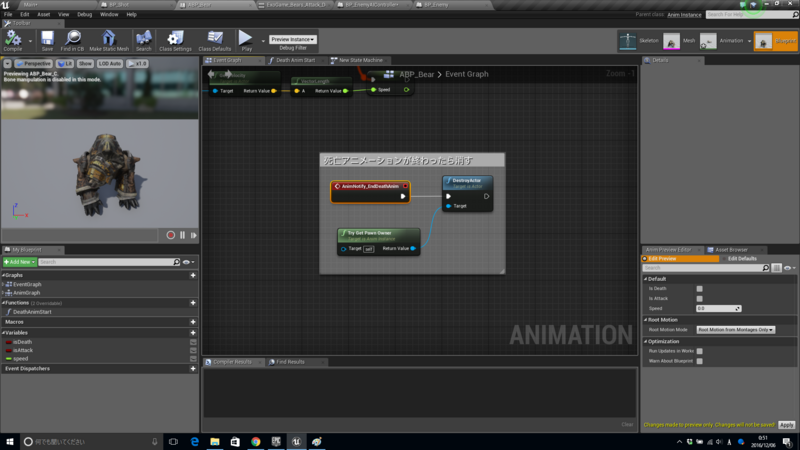
Task: Click the viewport Show button
Action: tap(85, 64)
